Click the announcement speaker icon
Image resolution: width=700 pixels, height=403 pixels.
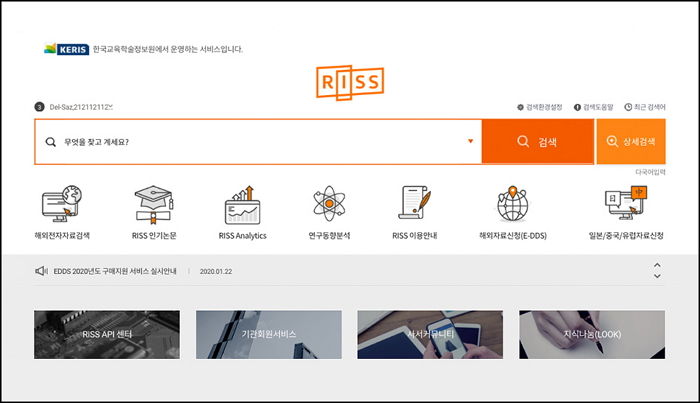41,271
